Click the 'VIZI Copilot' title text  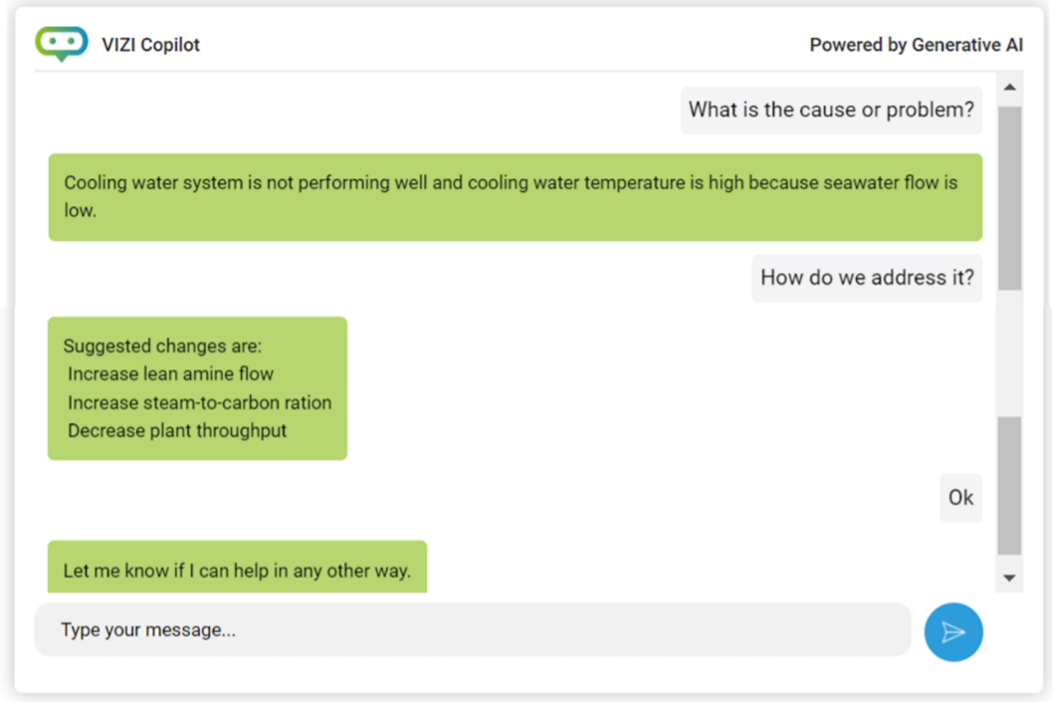pos(151,45)
